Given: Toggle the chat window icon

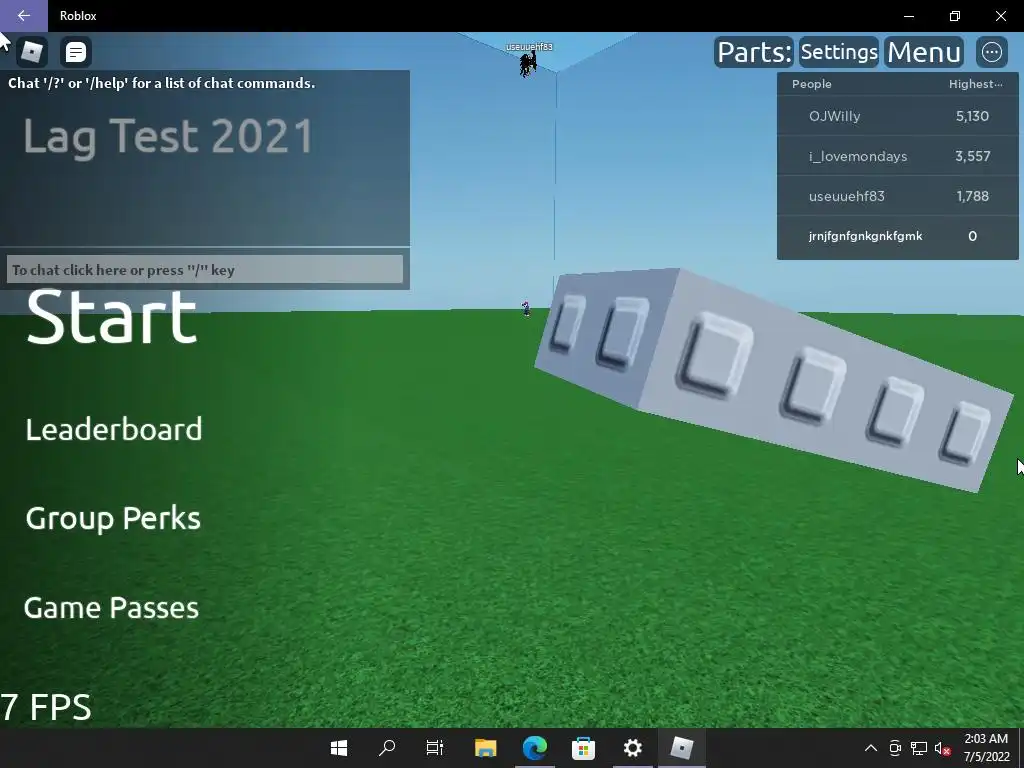Looking at the screenshot, I should click(76, 52).
